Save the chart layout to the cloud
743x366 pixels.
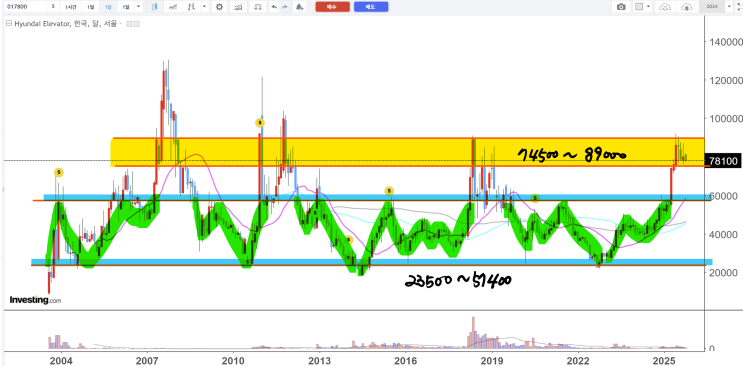point(687,7)
